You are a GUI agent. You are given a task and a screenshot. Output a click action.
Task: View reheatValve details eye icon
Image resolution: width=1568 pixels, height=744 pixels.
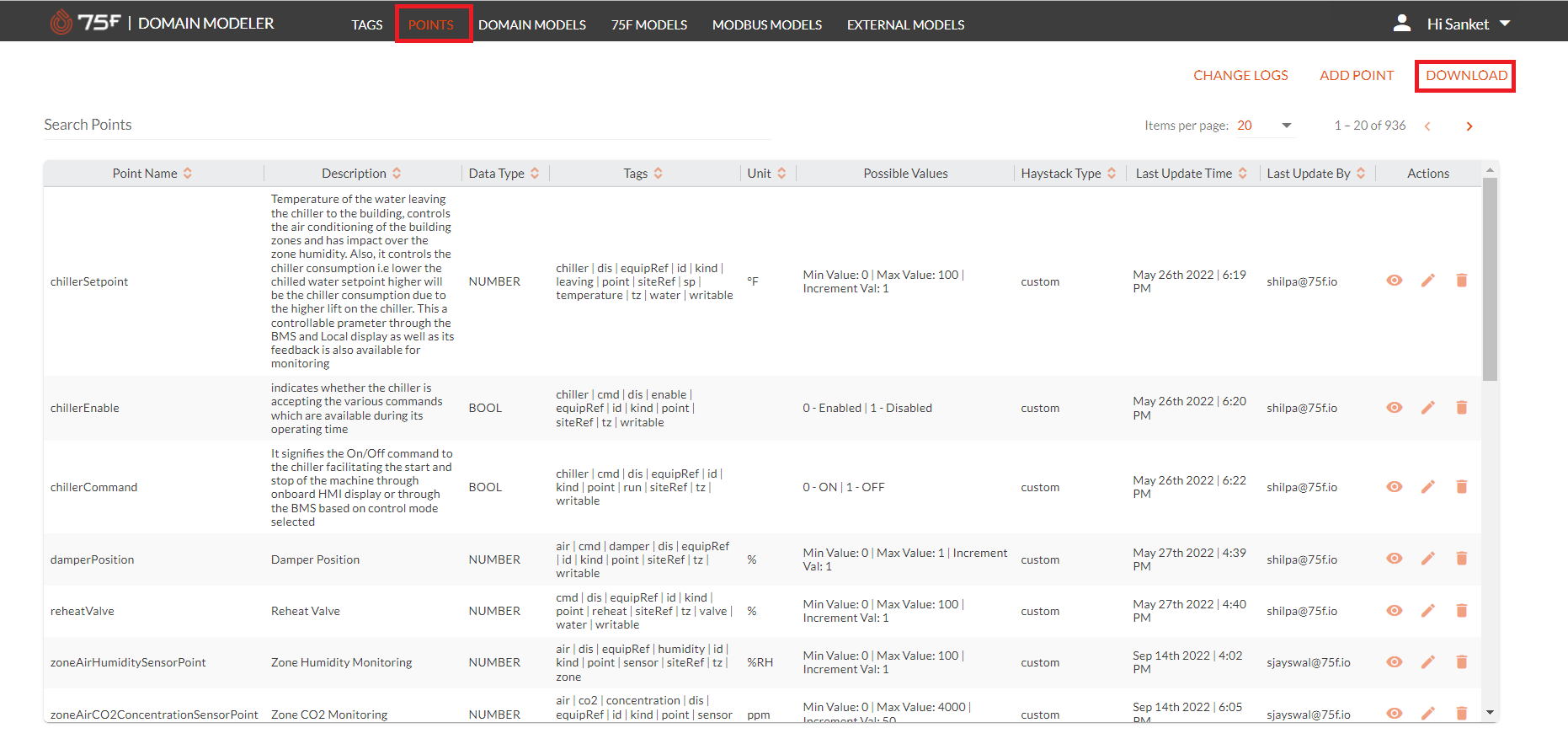coord(1395,611)
